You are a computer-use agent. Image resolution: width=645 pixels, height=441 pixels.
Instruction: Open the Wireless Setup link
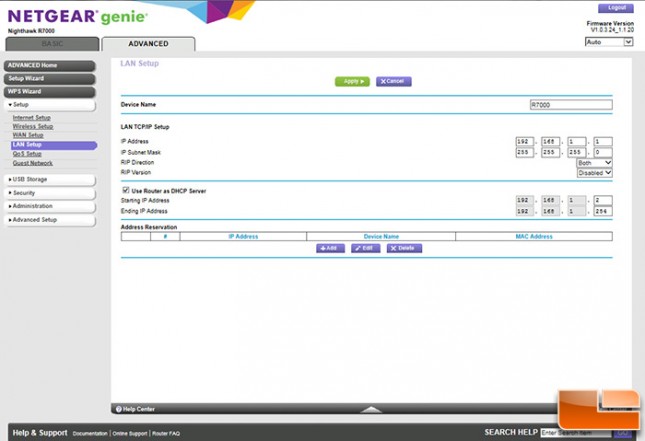(x=33, y=127)
